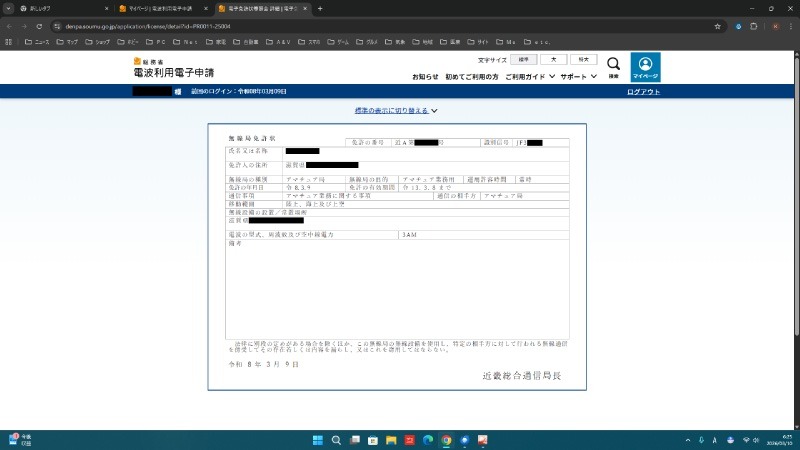Go back using the browser back arrow
The height and width of the screenshot is (450, 800).
click(x=9, y=26)
